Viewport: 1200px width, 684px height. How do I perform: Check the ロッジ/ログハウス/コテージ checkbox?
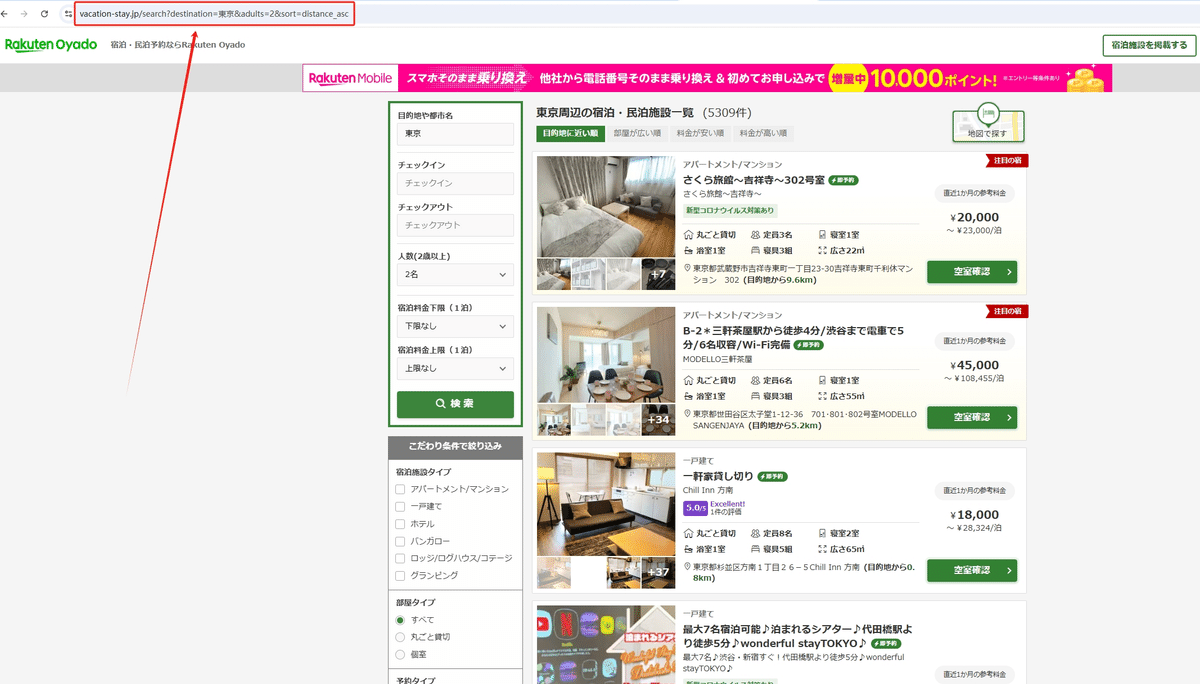coord(401,558)
